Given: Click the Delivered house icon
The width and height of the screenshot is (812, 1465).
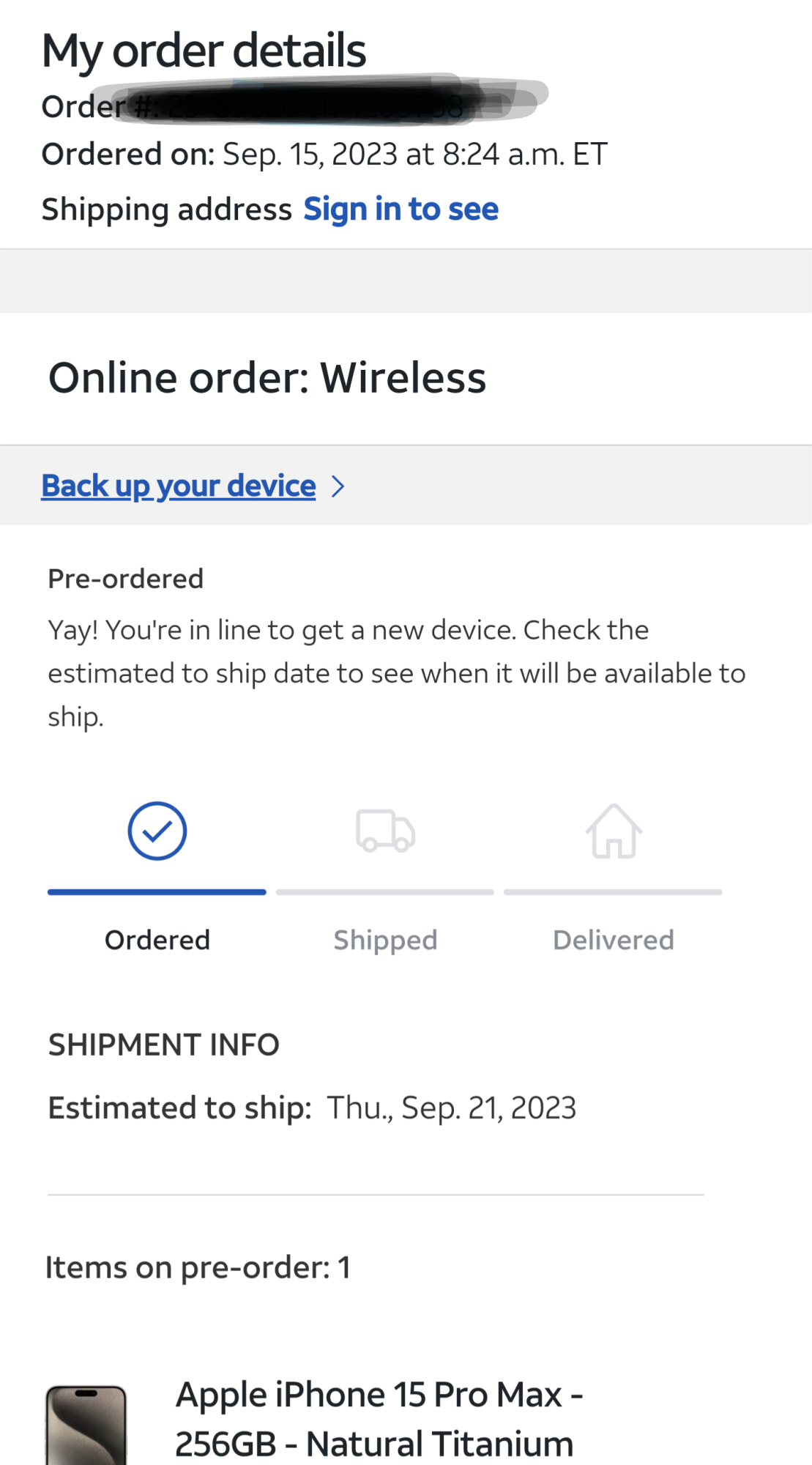Looking at the screenshot, I should pyautogui.click(x=614, y=831).
